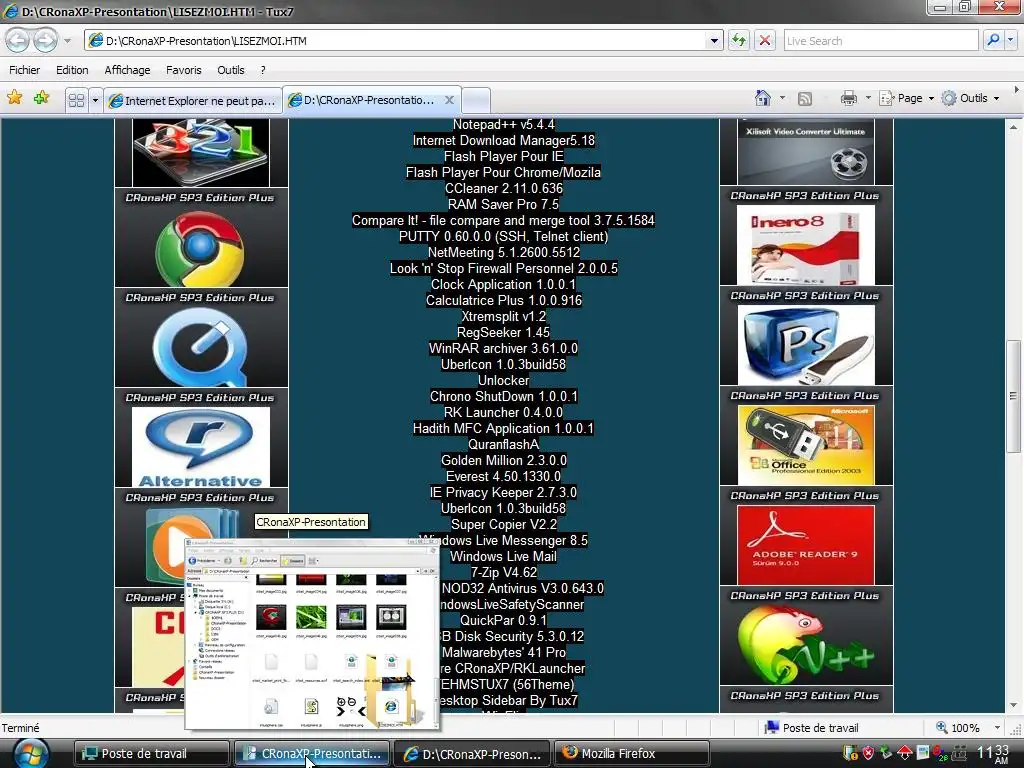Switch to 'Poste de travail' taskbar button
The height and width of the screenshot is (768, 1024).
click(152, 754)
